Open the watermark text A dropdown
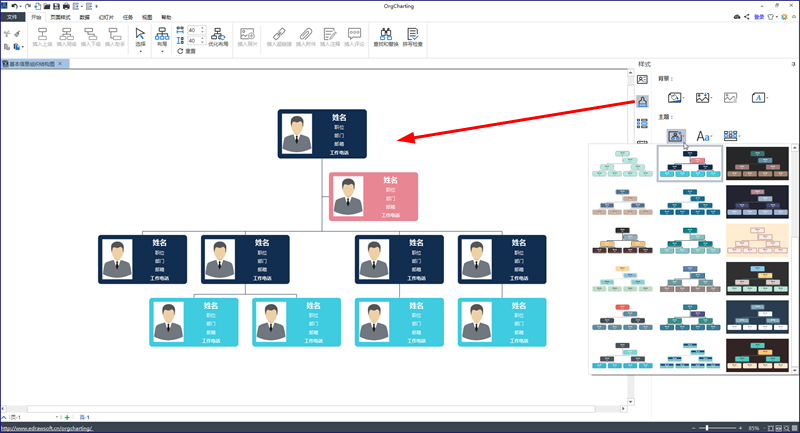 (759, 97)
